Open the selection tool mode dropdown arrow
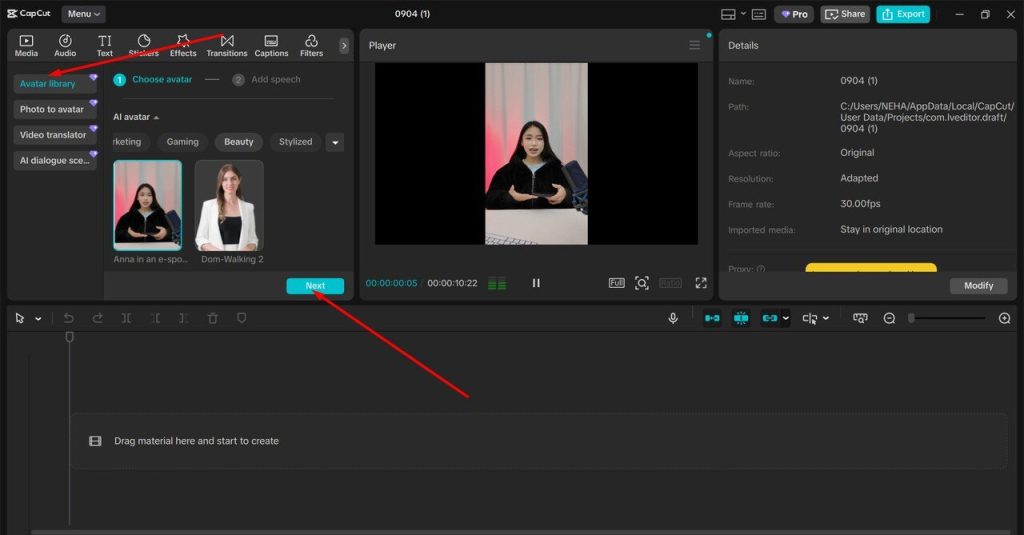Viewport: 1024px width, 535px height. pyautogui.click(x=38, y=319)
